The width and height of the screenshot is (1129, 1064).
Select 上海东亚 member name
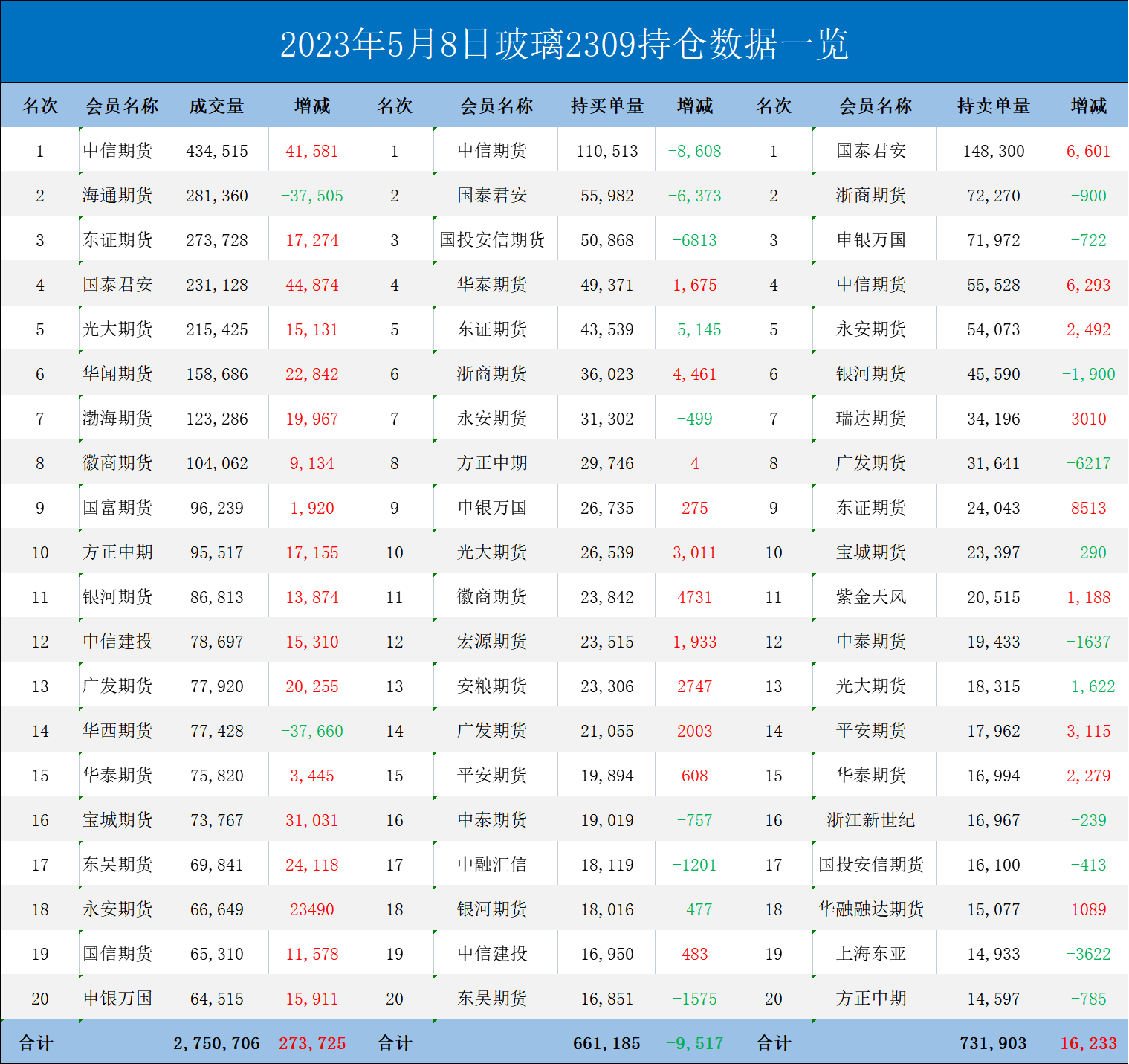pyautogui.click(x=871, y=954)
